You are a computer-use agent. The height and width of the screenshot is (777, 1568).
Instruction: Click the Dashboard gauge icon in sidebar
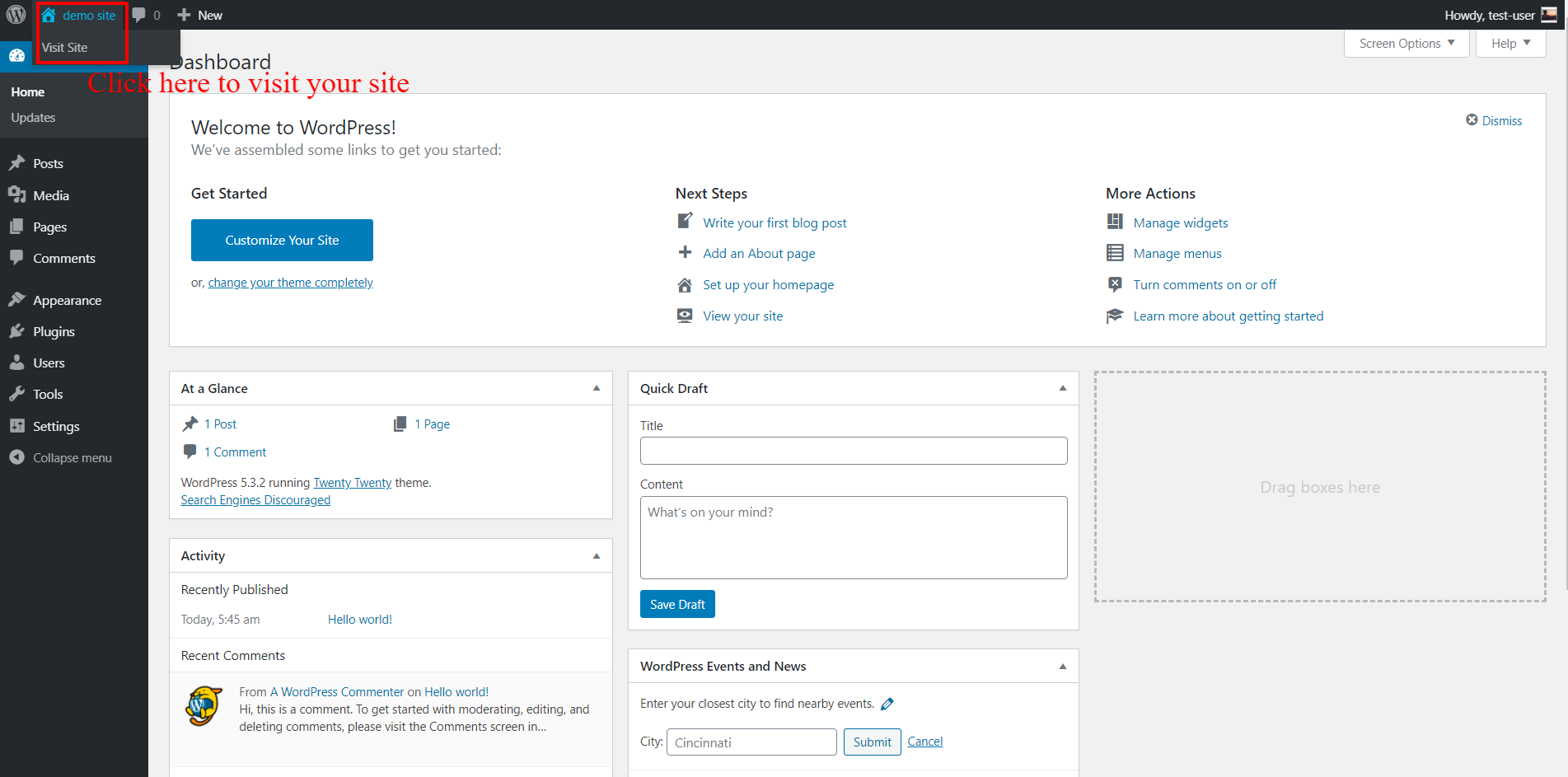coord(16,55)
